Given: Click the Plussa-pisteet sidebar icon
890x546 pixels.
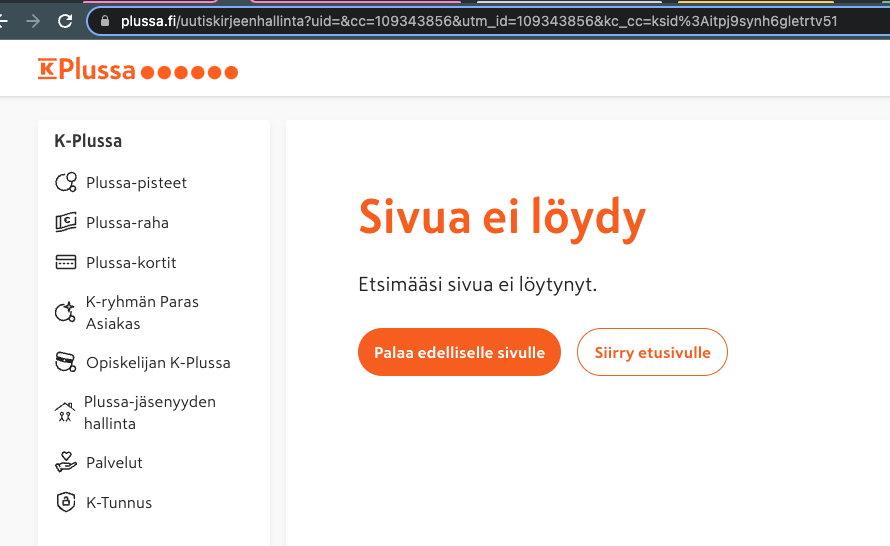Looking at the screenshot, I should pyautogui.click(x=66, y=182).
